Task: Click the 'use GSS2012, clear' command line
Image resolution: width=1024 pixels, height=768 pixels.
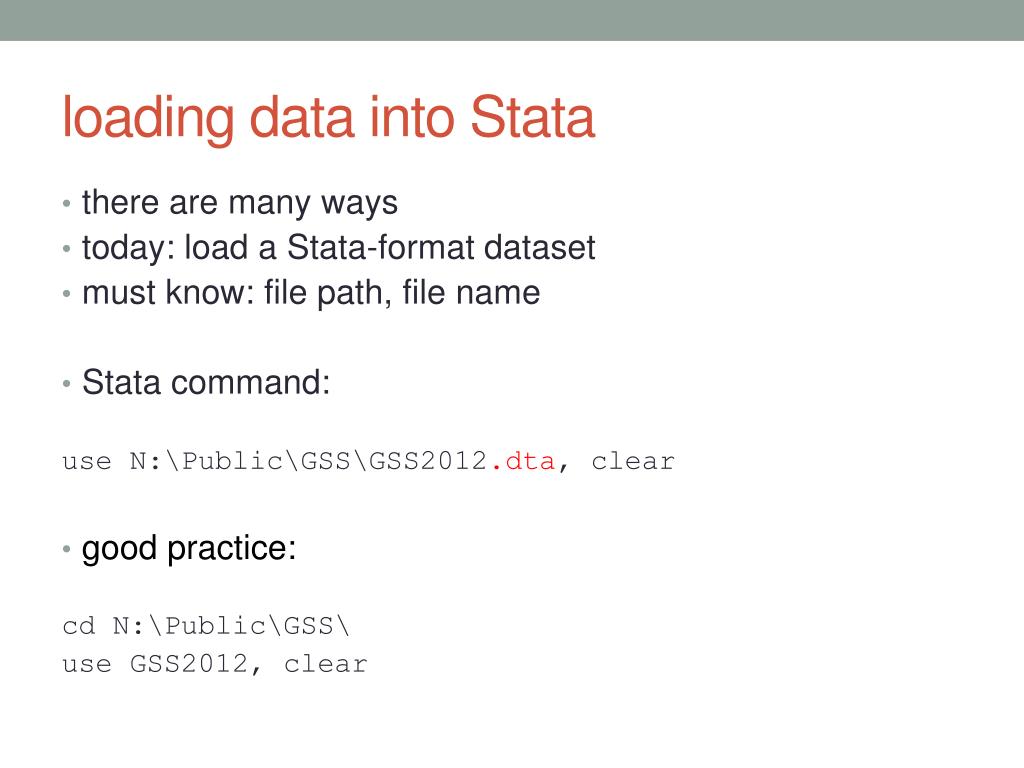Action: coord(215,664)
